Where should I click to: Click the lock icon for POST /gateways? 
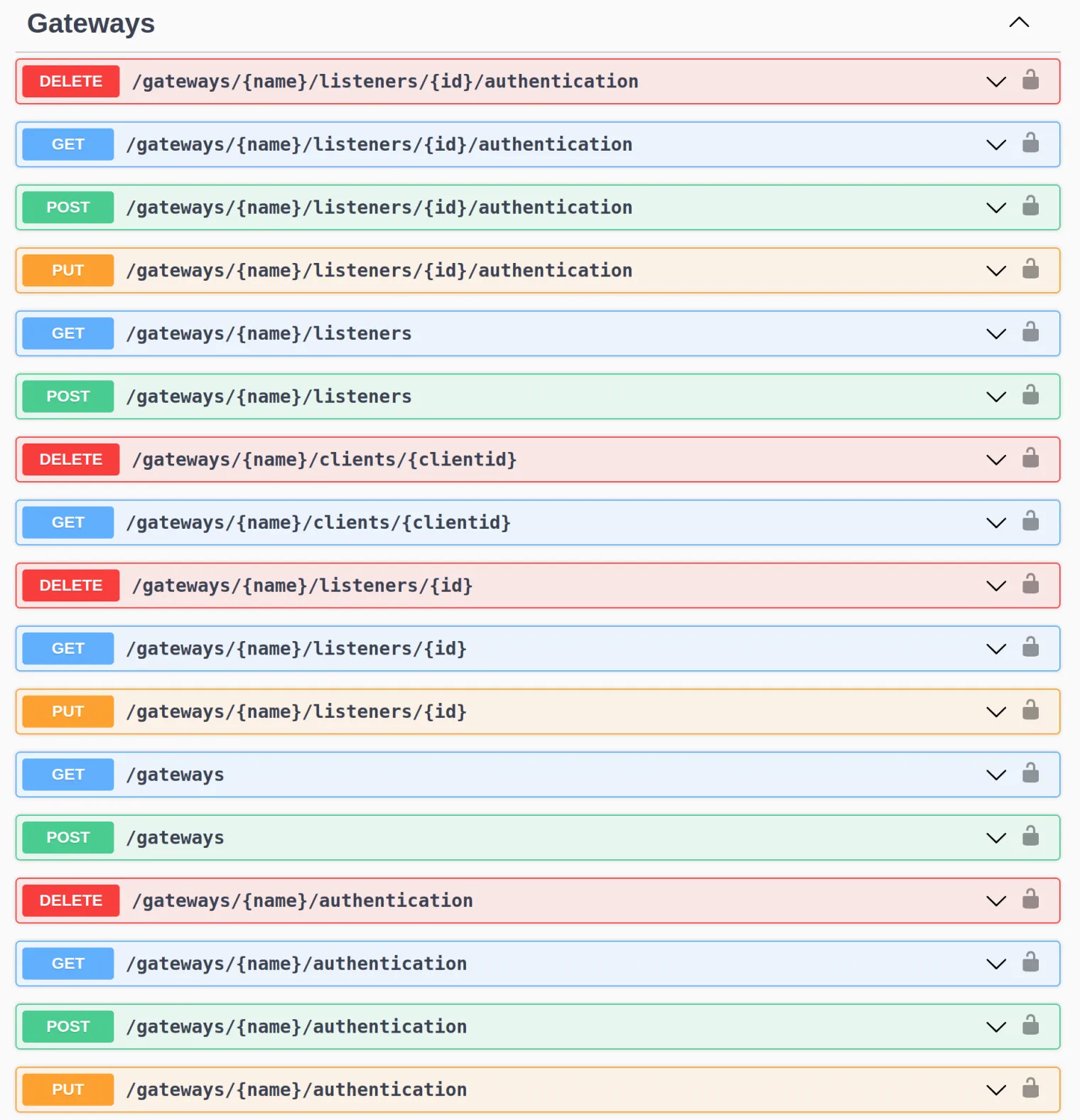coord(1030,836)
